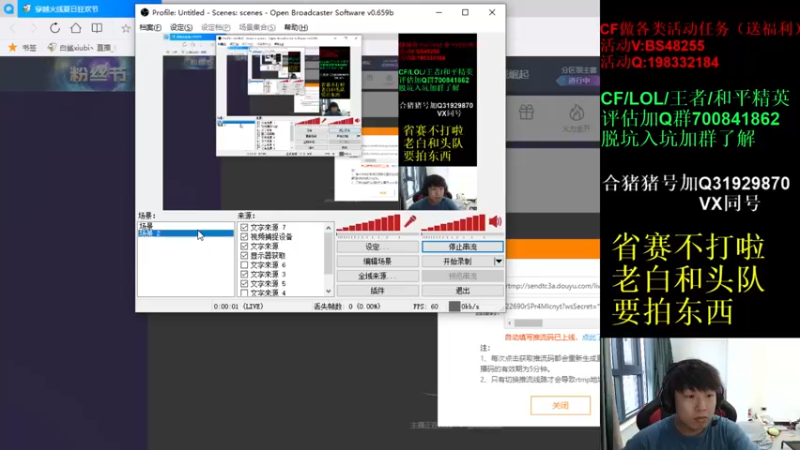Viewport: 800px width, 450px height.
Task: Click the 丢失帧数 dropped frames status
Action: (347, 307)
